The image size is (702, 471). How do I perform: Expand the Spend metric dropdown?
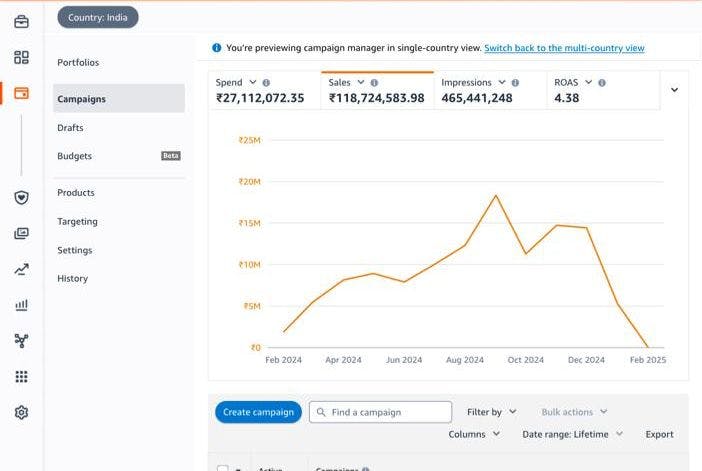point(252,82)
